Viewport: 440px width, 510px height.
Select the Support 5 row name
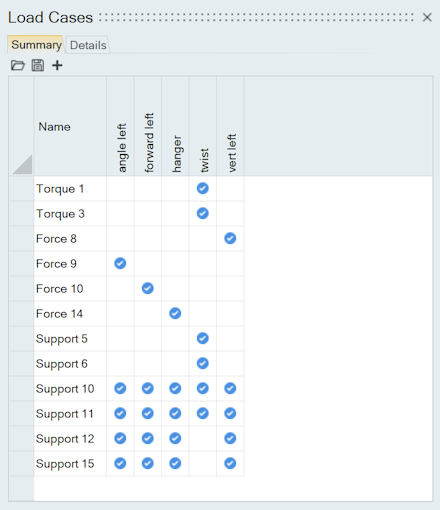(62, 339)
